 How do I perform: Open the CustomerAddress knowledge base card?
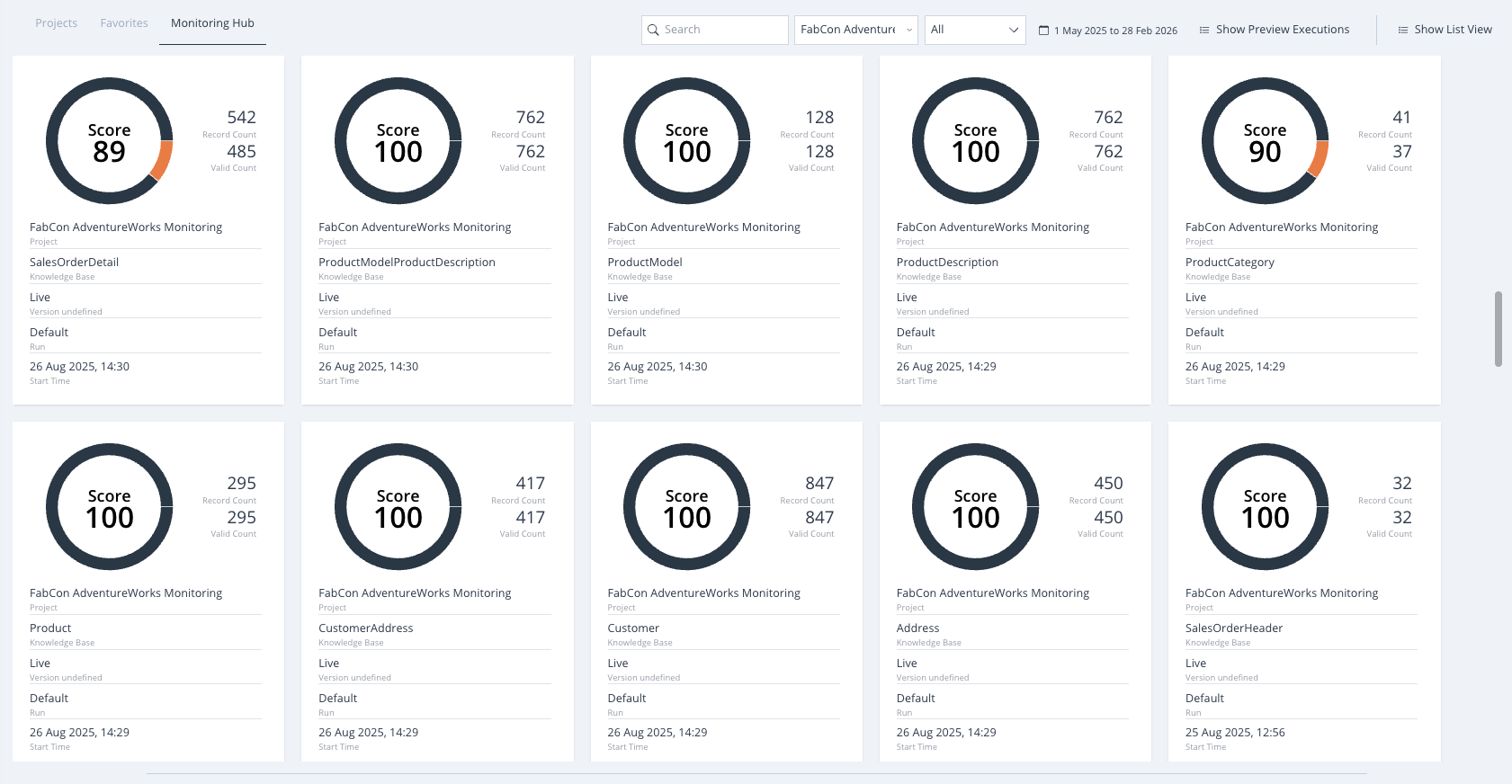[x=437, y=592]
